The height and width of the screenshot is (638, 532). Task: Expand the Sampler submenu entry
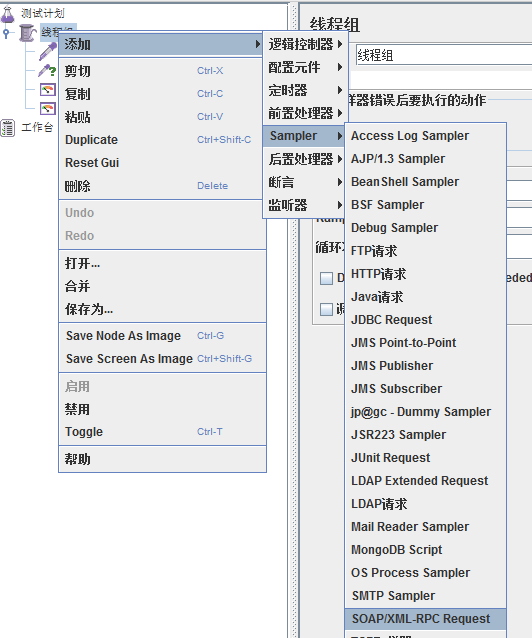305,136
